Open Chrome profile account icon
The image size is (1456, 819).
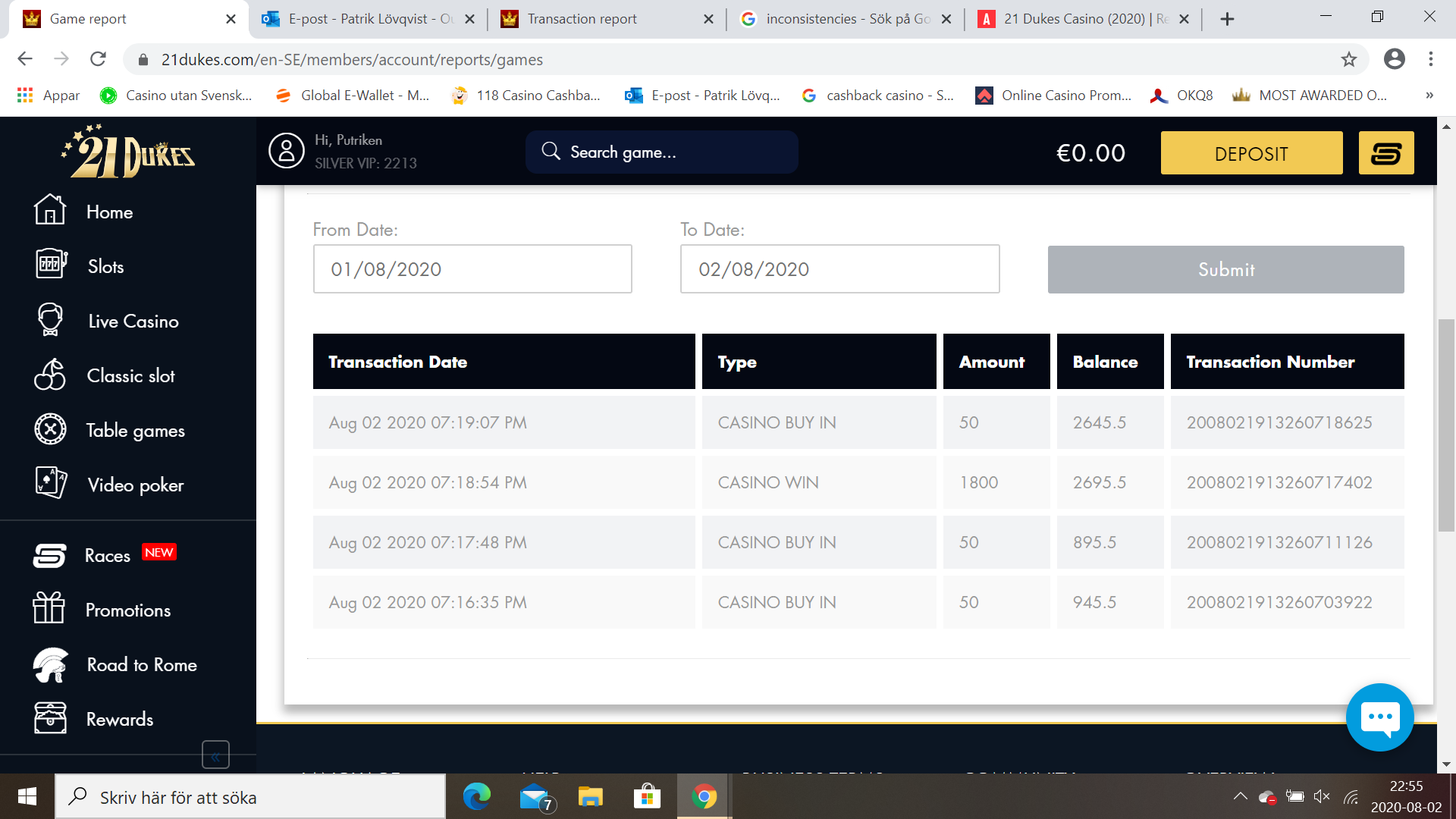pos(1394,59)
